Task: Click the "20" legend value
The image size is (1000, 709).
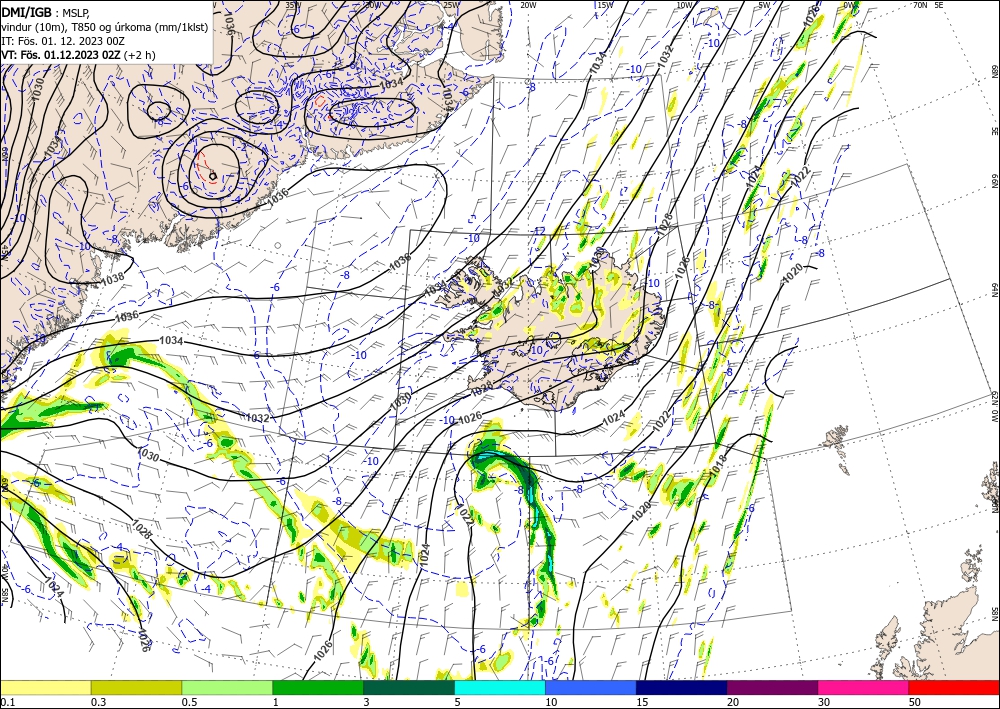Action: (x=733, y=702)
